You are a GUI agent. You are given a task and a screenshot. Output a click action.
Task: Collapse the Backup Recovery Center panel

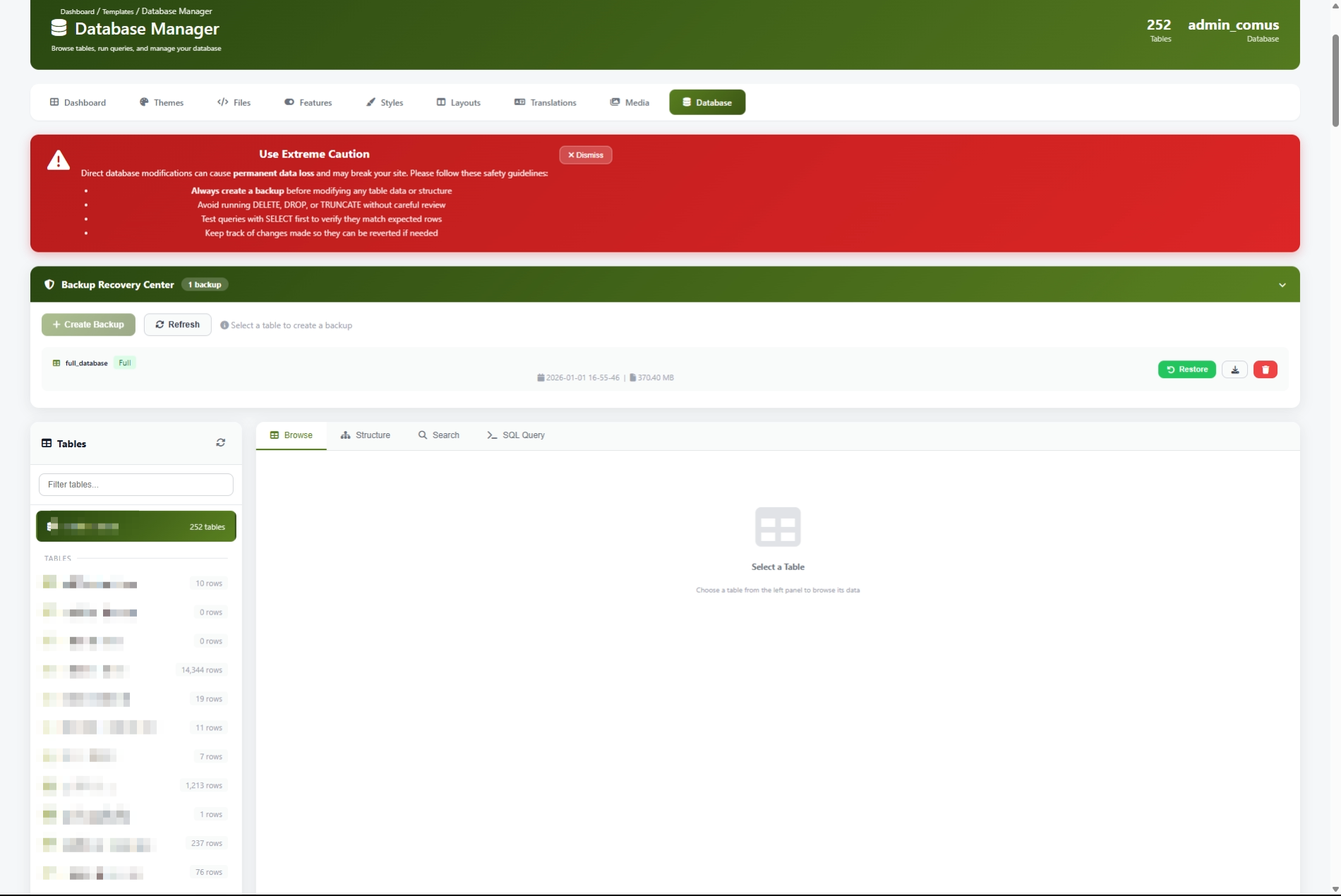[x=1282, y=285]
